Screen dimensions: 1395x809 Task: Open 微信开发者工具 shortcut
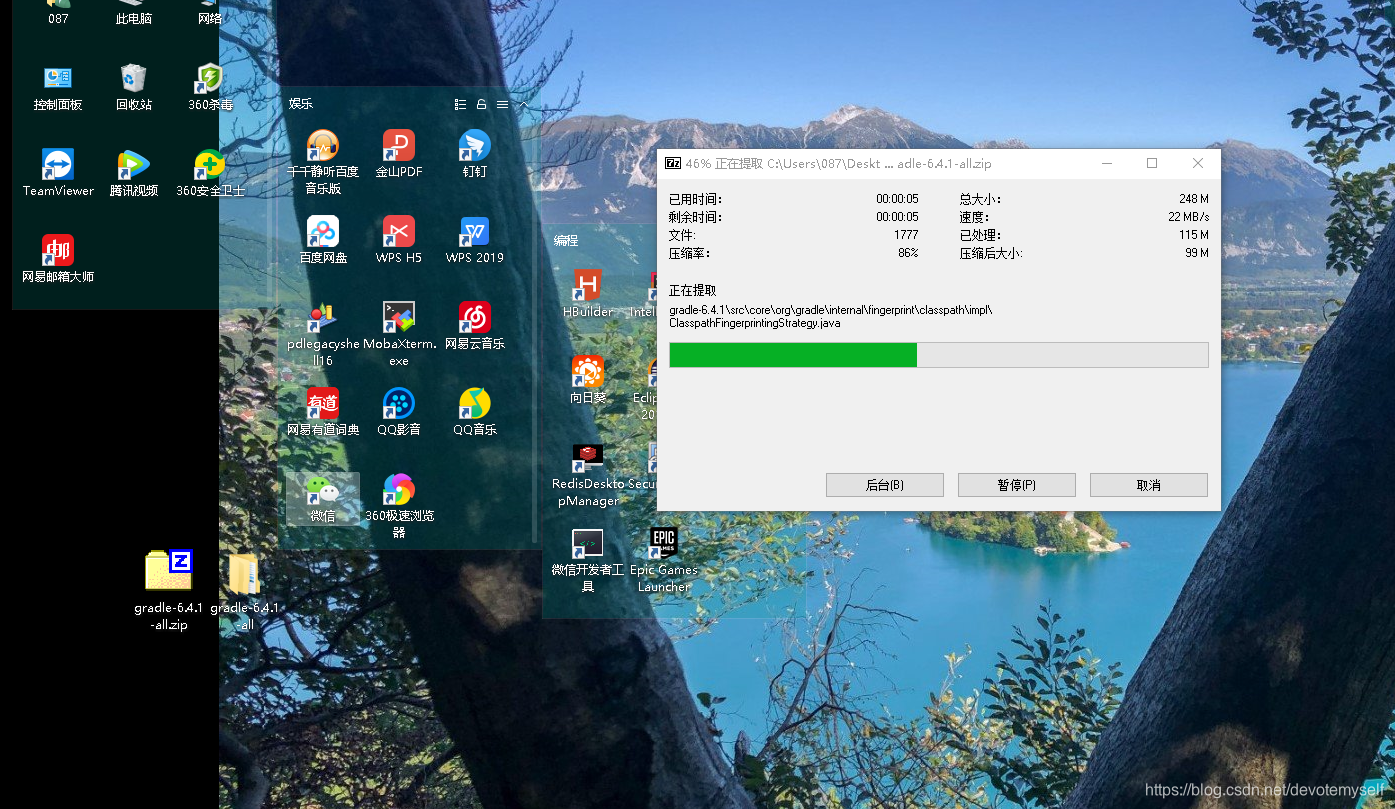coord(588,560)
